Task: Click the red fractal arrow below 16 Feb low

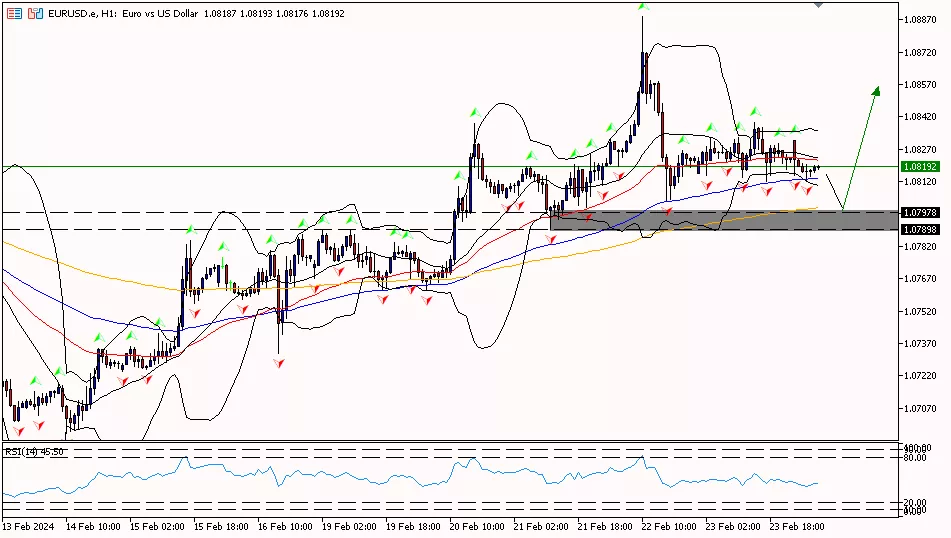Action: 278,361
